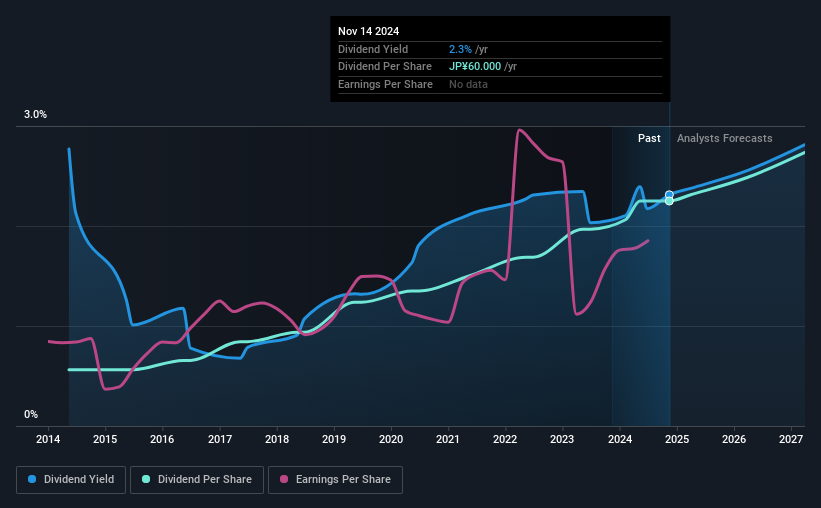Click the tooltip Dividend Yield row label

click(373, 49)
